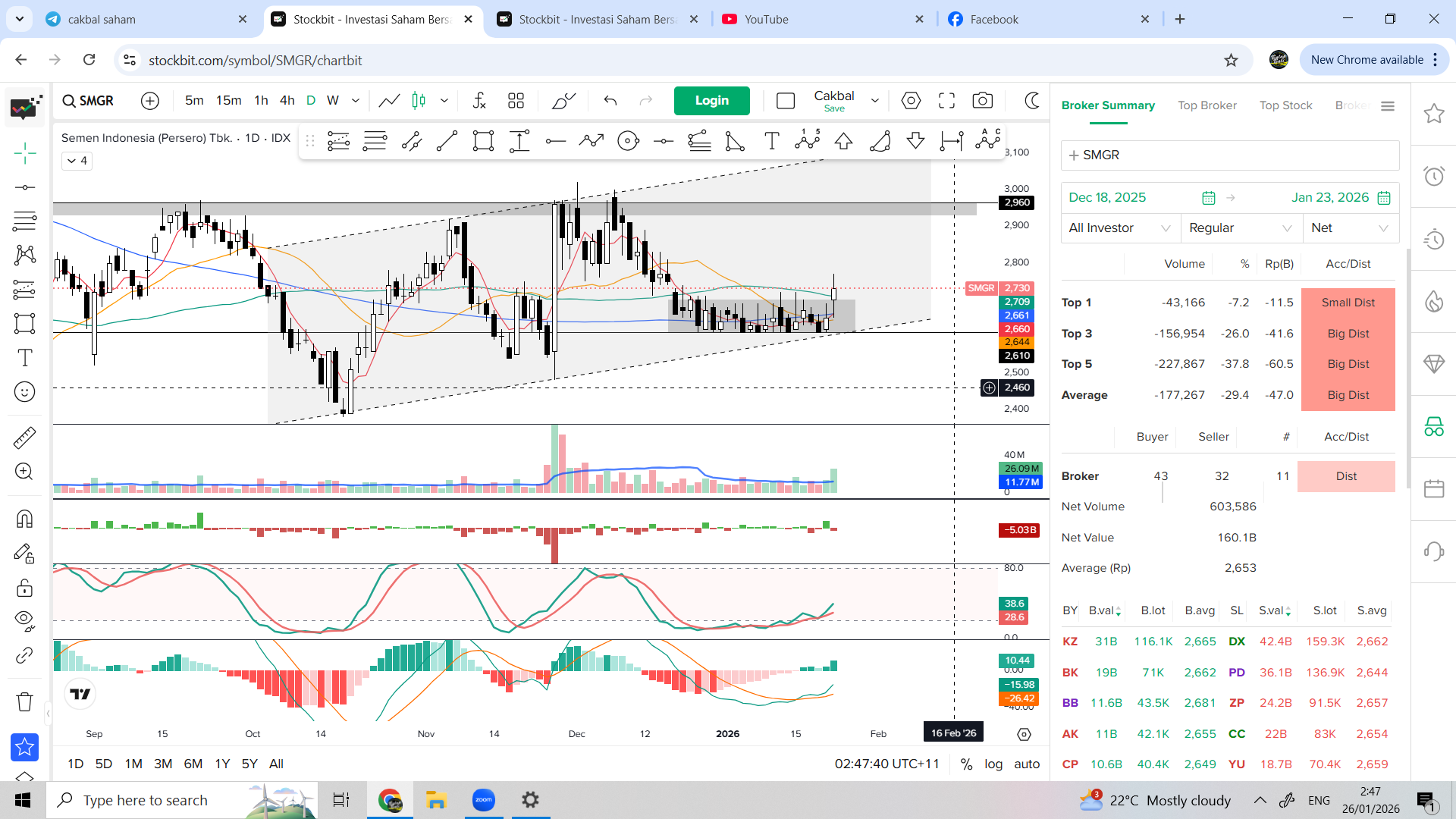This screenshot has width=1456, height=819.
Task: Enter fullscreen chart mode
Action: tap(946, 101)
